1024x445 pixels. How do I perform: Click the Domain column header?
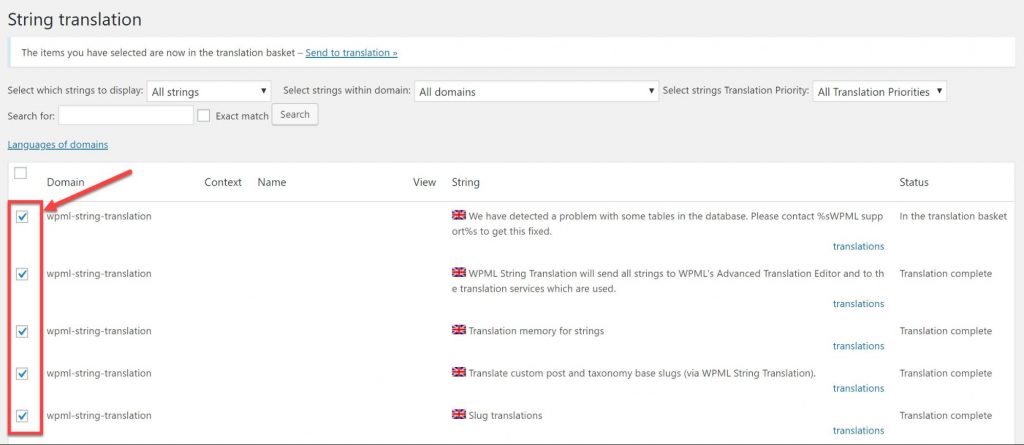pyautogui.click(x=65, y=182)
